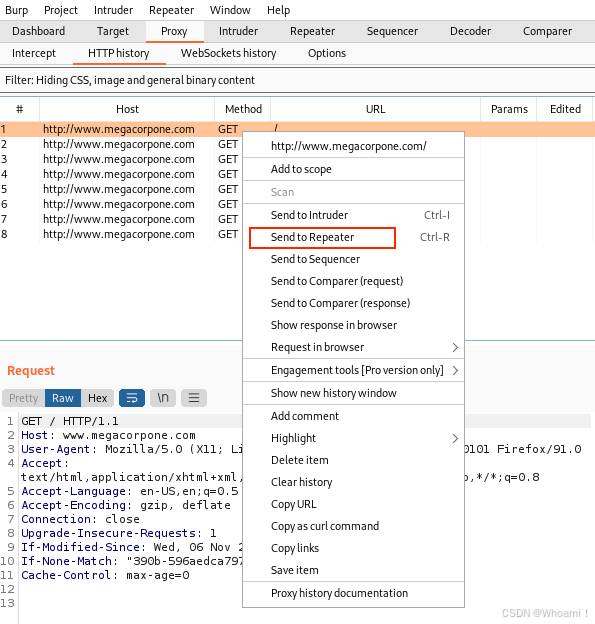
Task: Choose Delete item in context menu
Action: click(x=353, y=460)
